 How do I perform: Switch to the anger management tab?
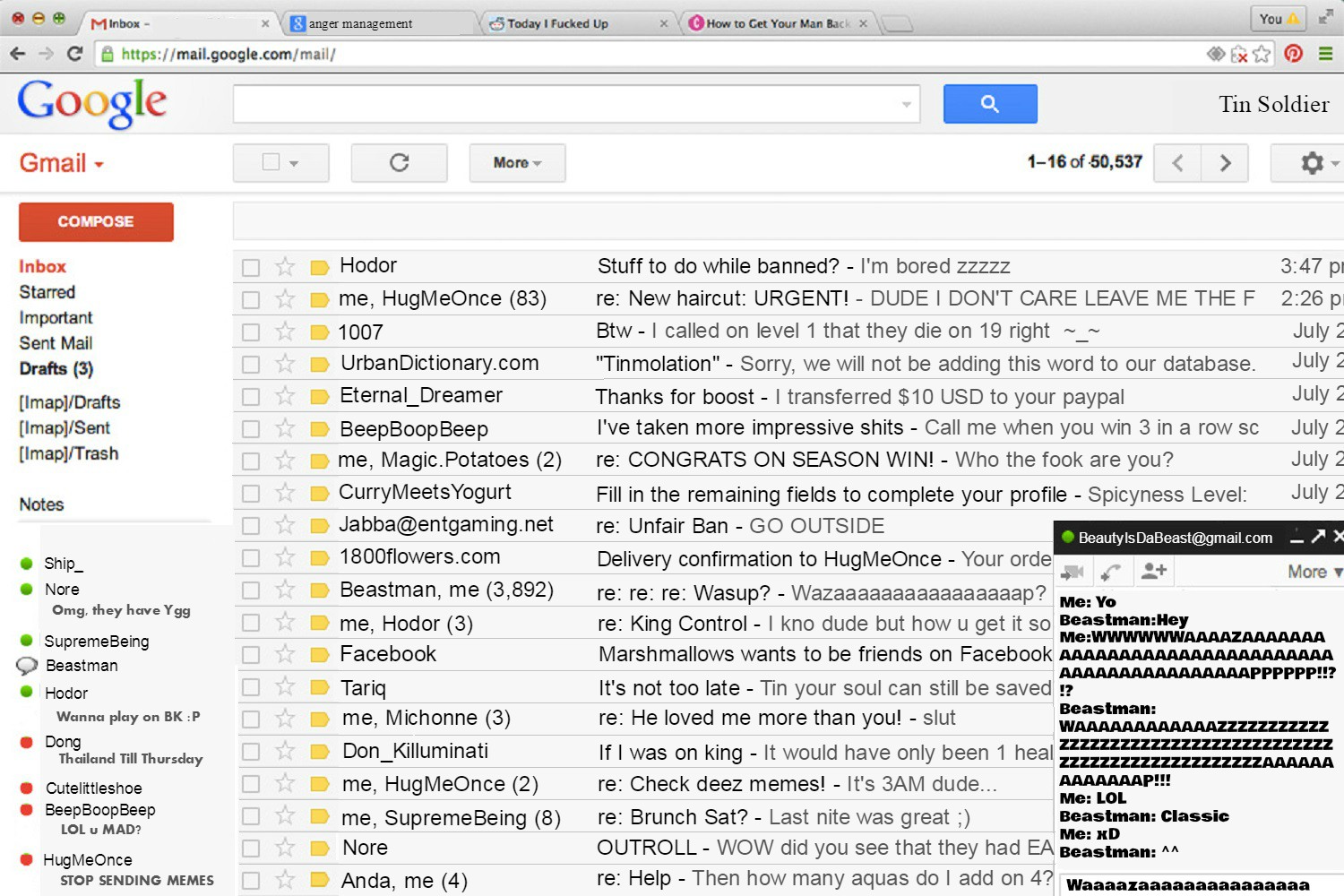point(380,23)
